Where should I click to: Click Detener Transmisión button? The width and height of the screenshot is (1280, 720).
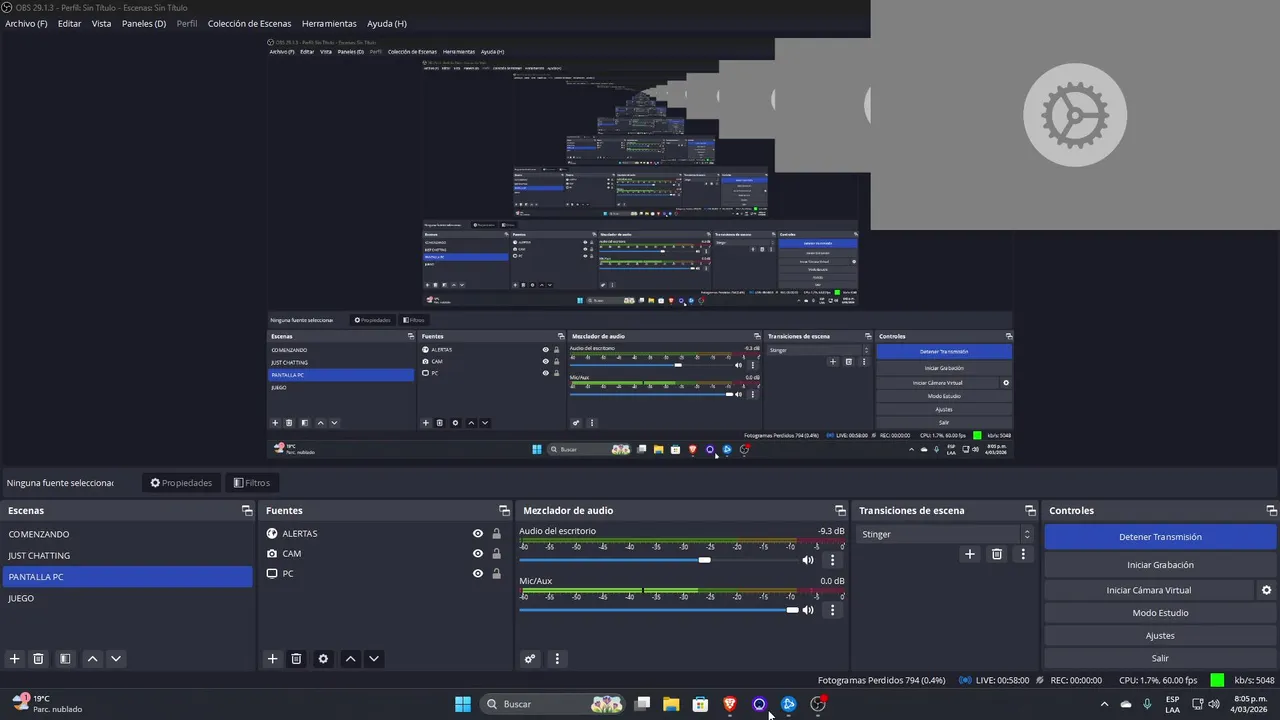(x=1160, y=537)
